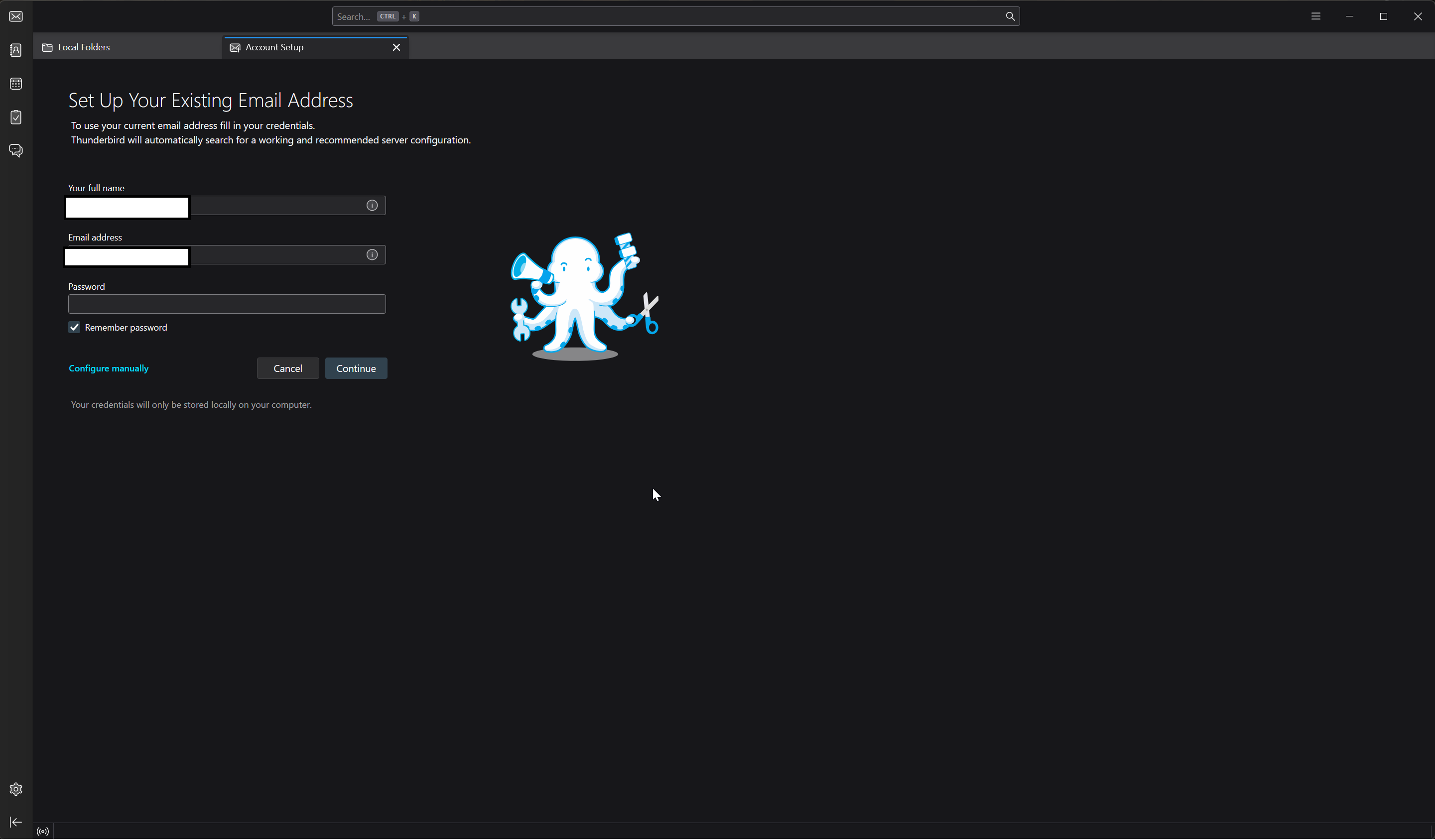Click the Continue button
The width and height of the screenshot is (1435, 840).
click(356, 369)
